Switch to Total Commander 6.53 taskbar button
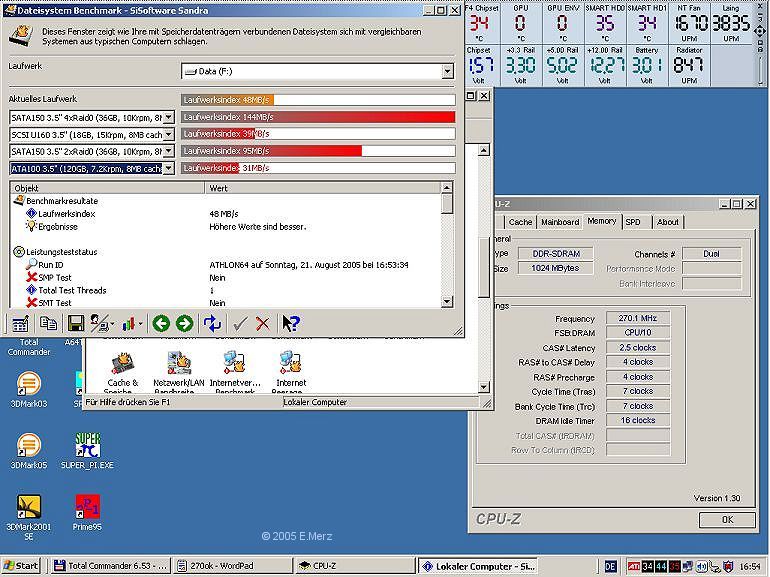Image resolution: width=770 pixels, height=577 pixels. (x=110, y=566)
